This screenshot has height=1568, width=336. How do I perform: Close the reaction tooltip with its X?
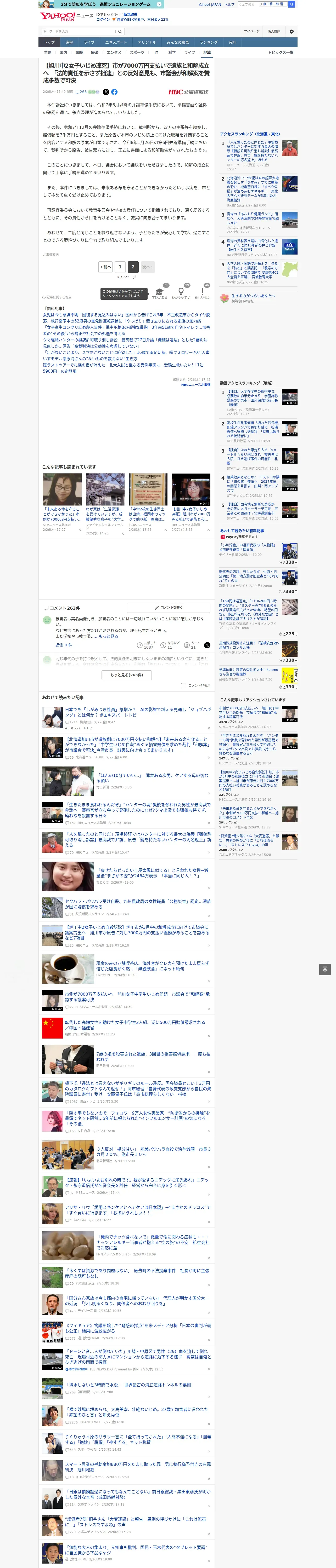click(x=146, y=291)
